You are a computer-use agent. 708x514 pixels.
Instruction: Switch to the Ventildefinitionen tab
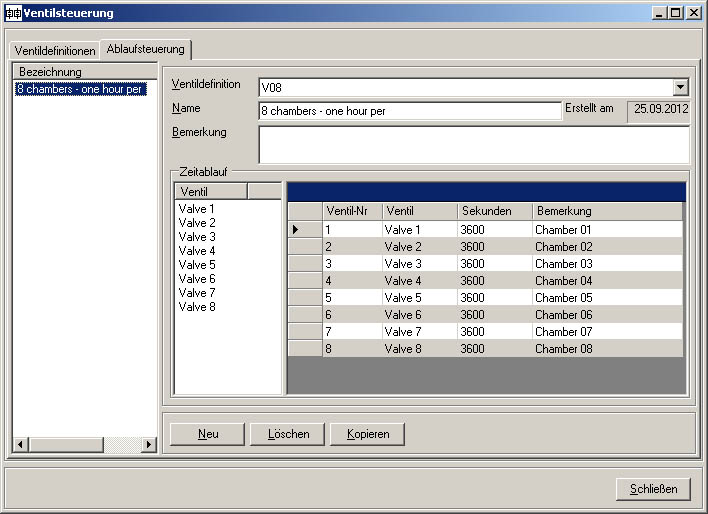55,50
